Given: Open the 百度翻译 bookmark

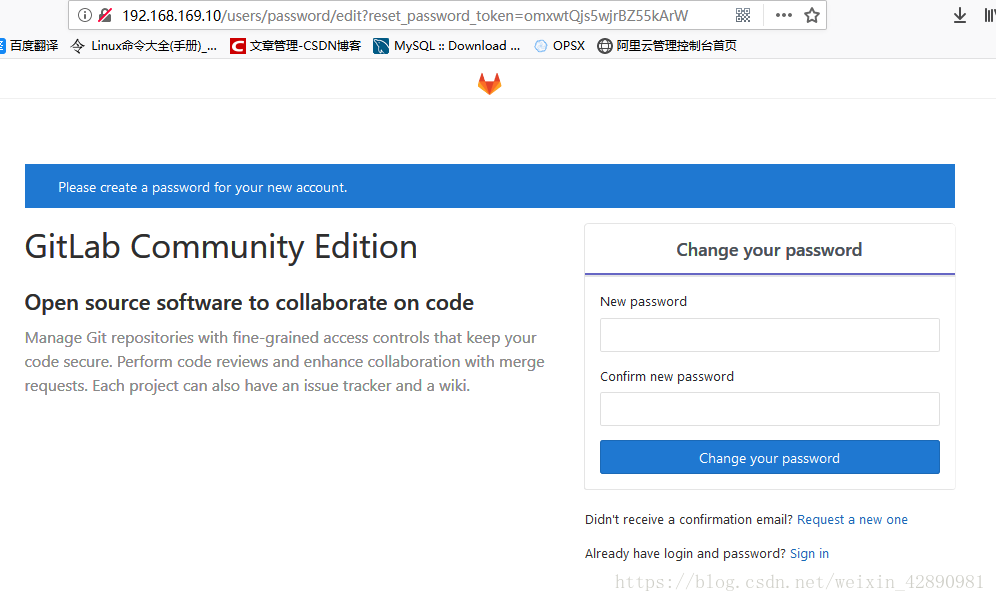Looking at the screenshot, I should click(29, 46).
